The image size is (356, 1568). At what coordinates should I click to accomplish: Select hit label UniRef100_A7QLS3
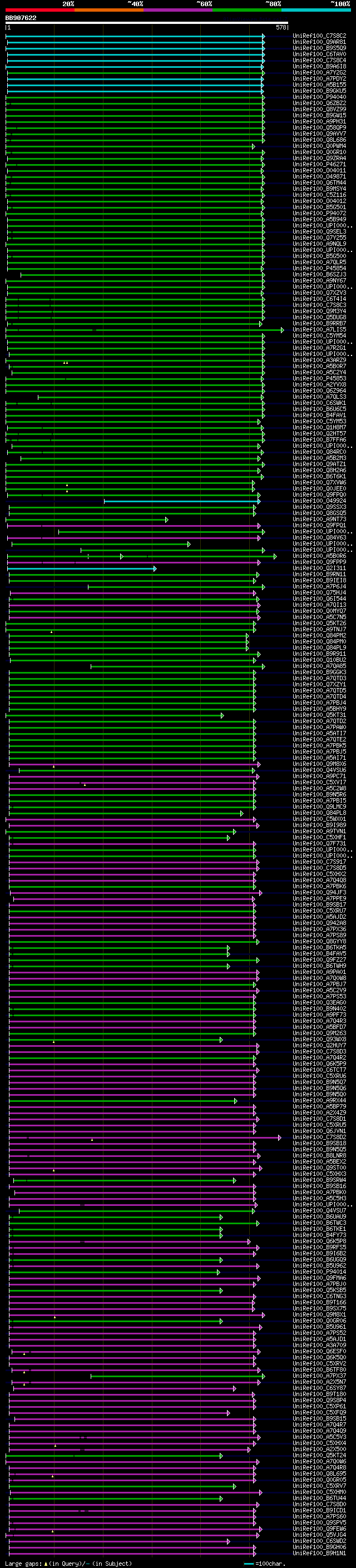[319, 397]
